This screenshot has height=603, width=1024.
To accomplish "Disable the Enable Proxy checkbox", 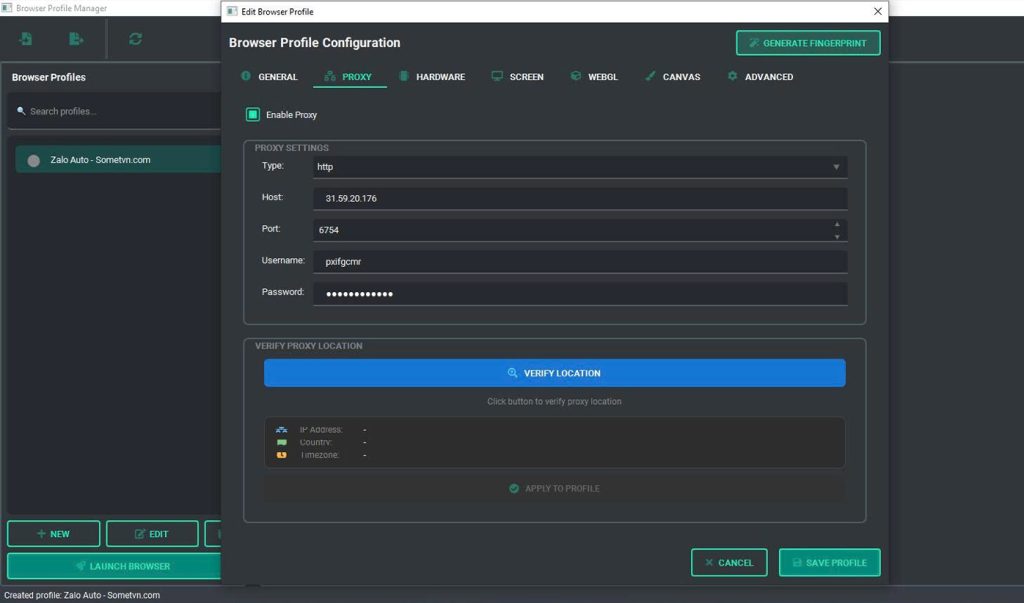I will (253, 115).
